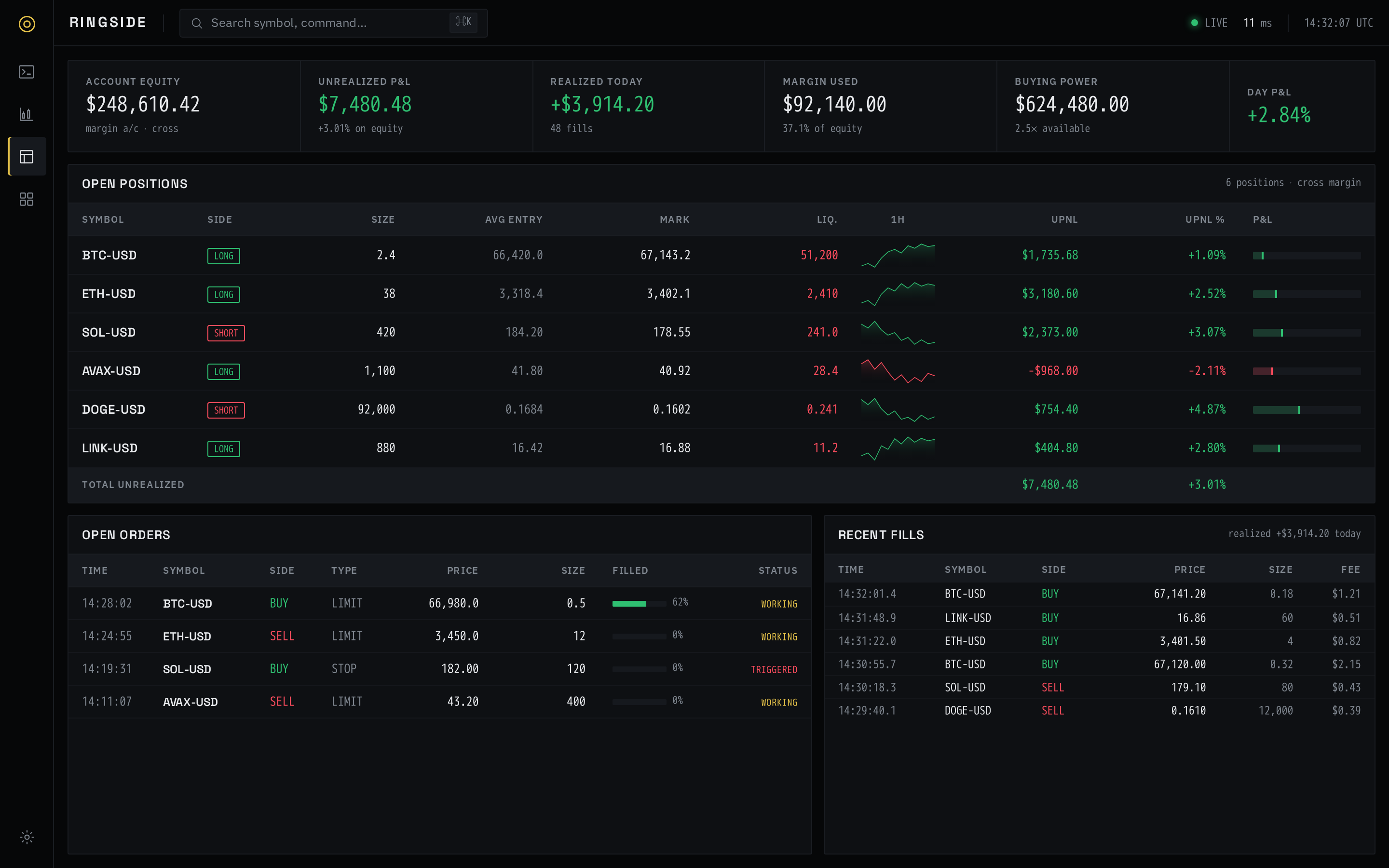Click the total unrealized $7,480.48 footer value
The width and height of the screenshot is (1389, 868).
click(x=1050, y=485)
